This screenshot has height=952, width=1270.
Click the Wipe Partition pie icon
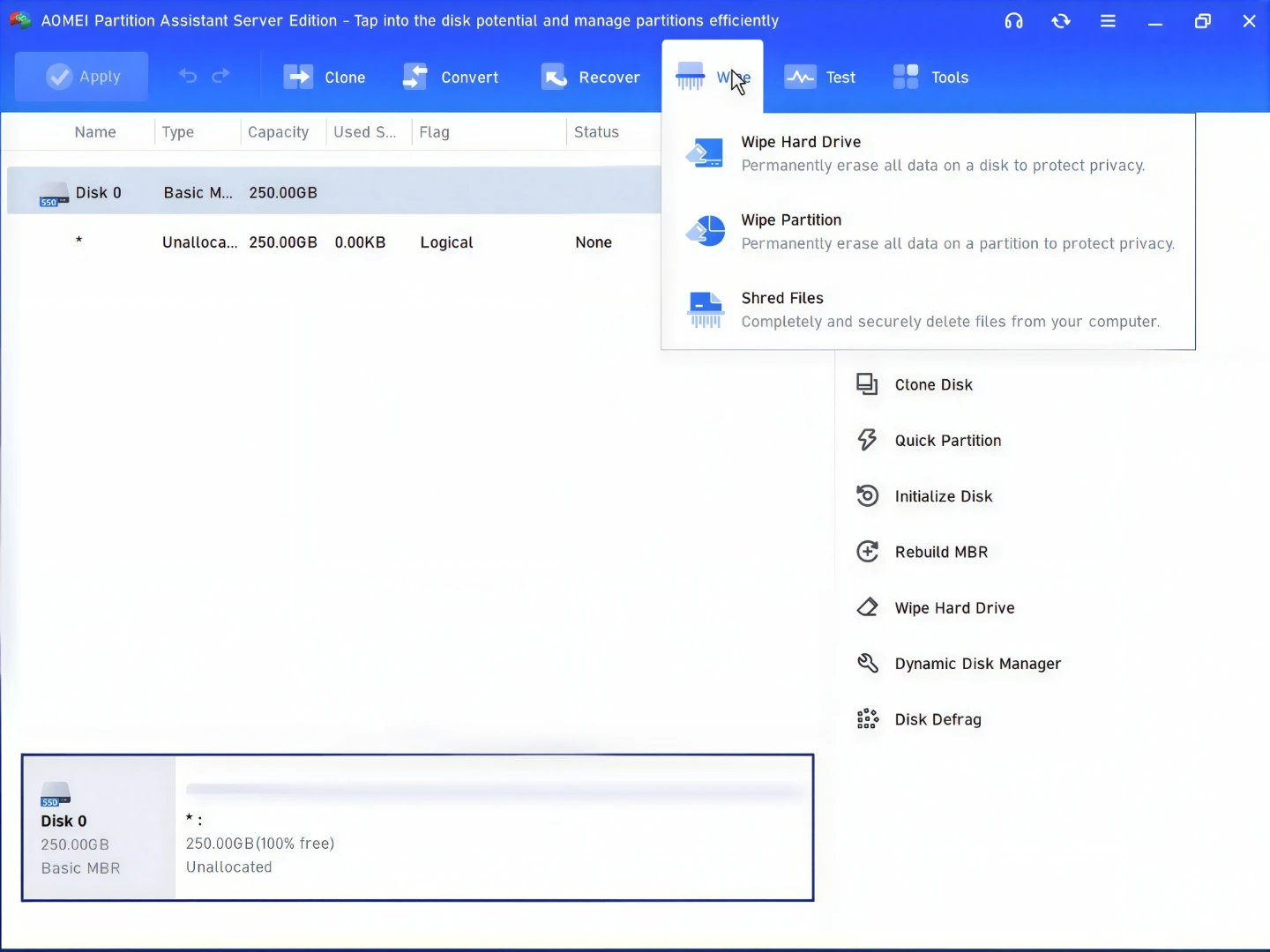(x=706, y=232)
